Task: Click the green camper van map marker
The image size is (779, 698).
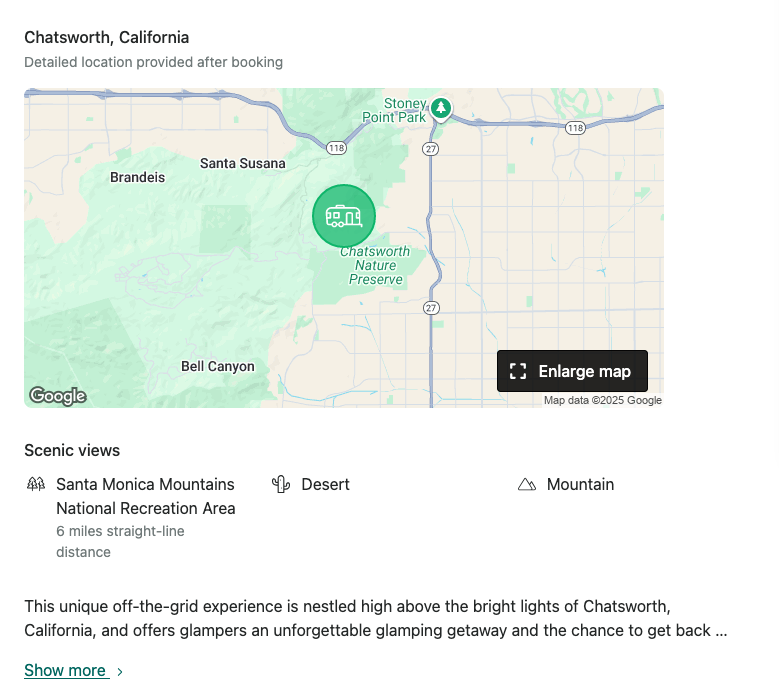Action: pyautogui.click(x=344, y=216)
